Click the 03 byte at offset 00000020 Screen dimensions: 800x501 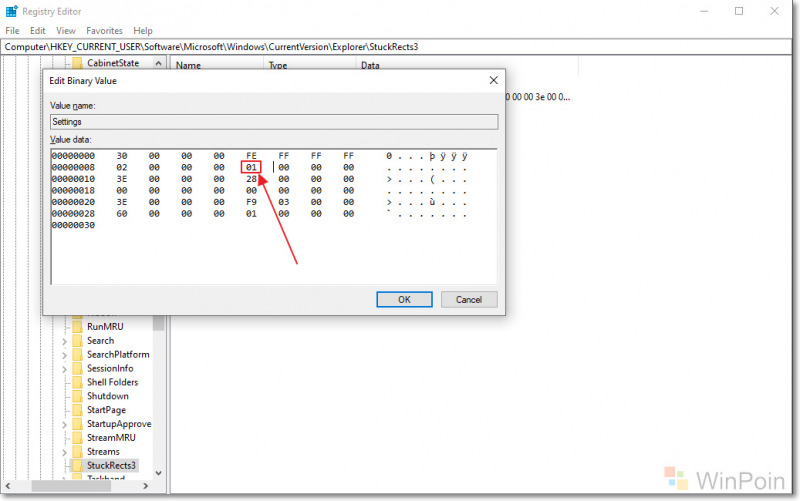point(284,202)
